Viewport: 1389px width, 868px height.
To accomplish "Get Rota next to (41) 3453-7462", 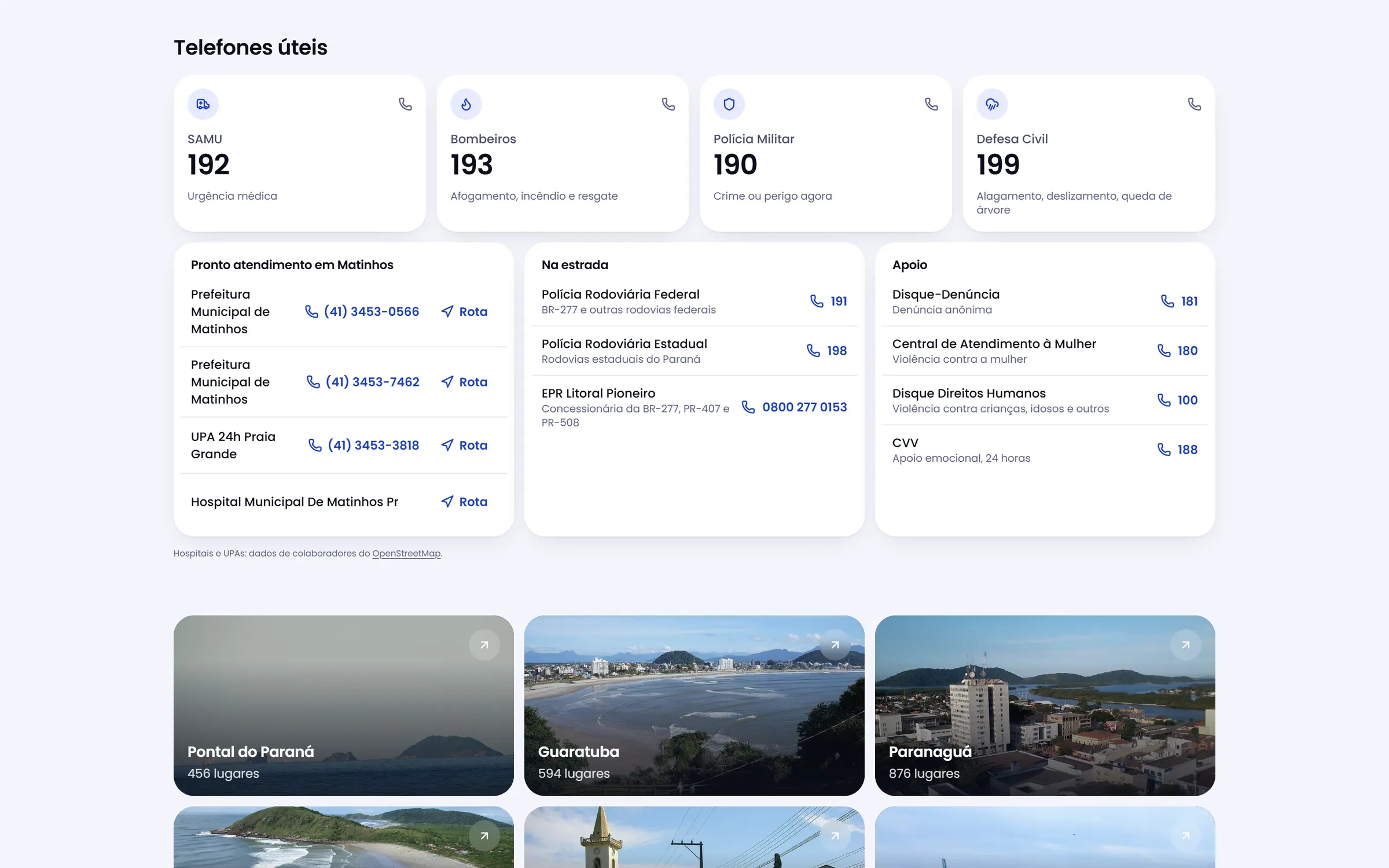I will (464, 382).
